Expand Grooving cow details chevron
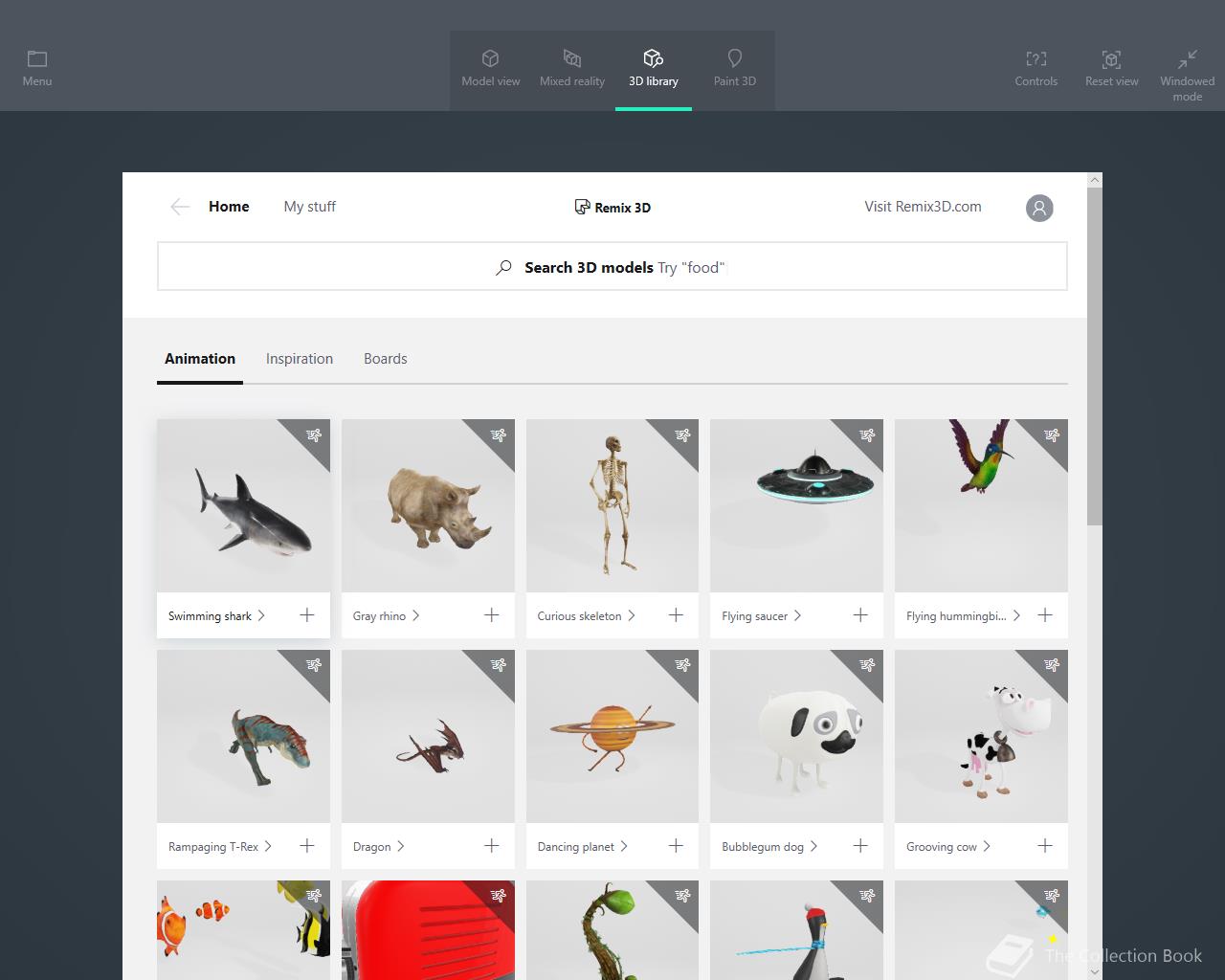1225x980 pixels. pos(987,846)
